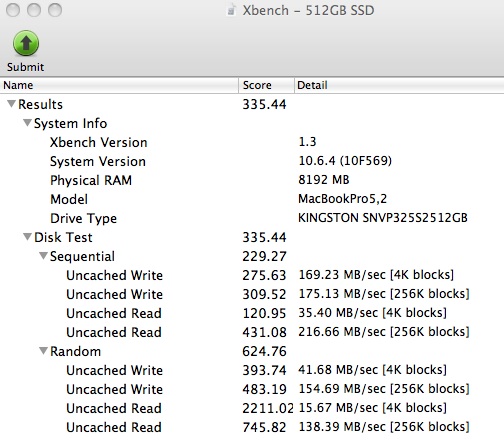
Task: Select the Xbench Version row
Action: tap(252, 142)
